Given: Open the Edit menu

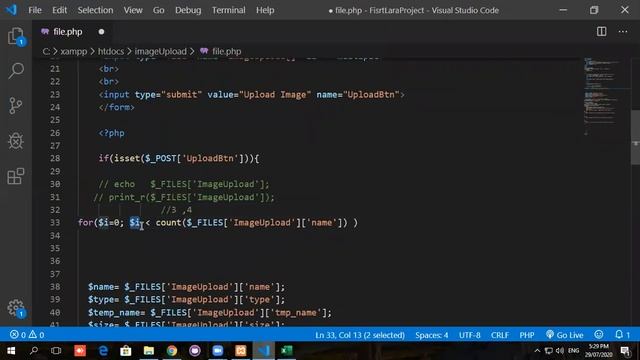Looking at the screenshot, I should (x=59, y=10).
